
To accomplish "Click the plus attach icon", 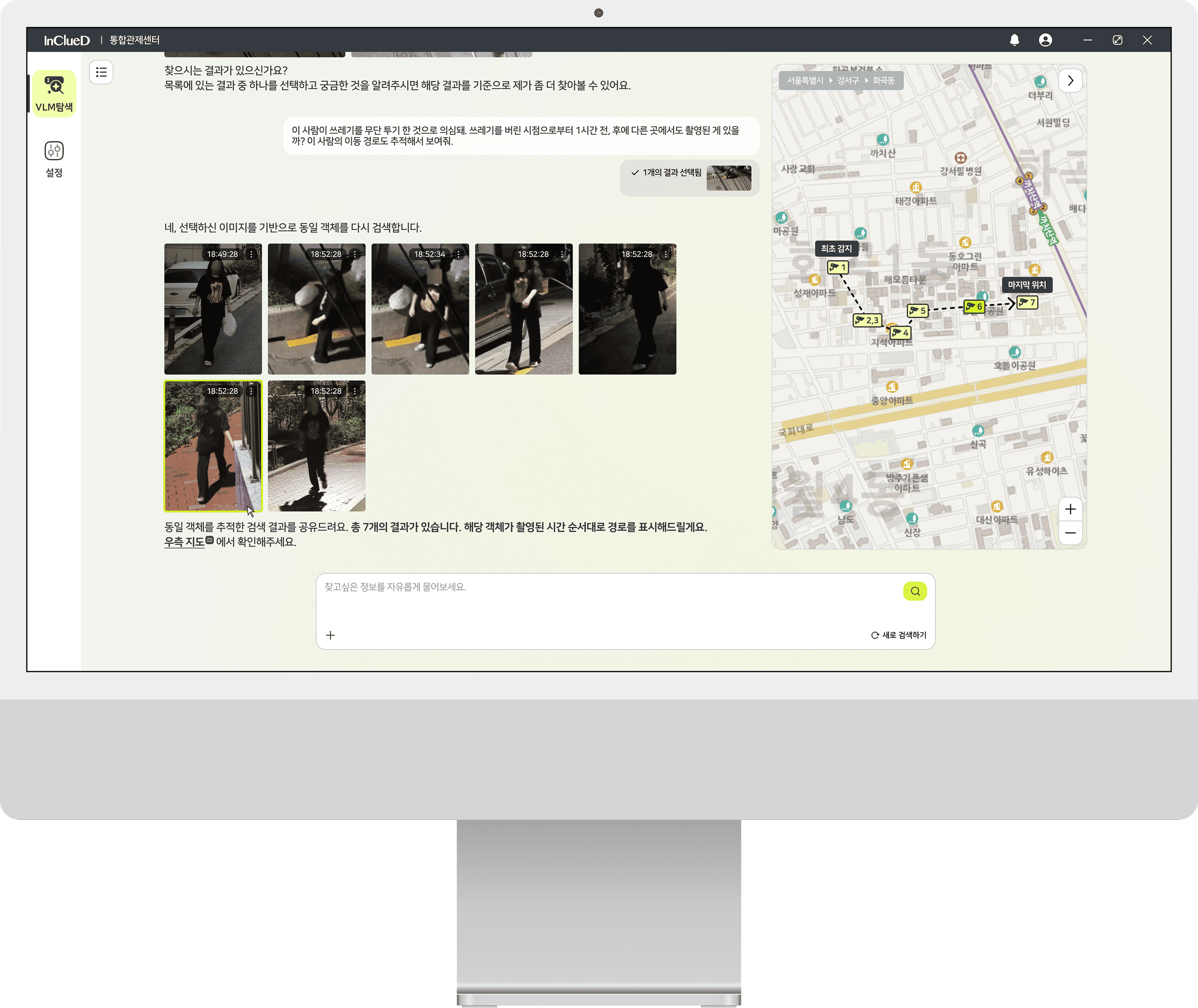I will pos(330,635).
